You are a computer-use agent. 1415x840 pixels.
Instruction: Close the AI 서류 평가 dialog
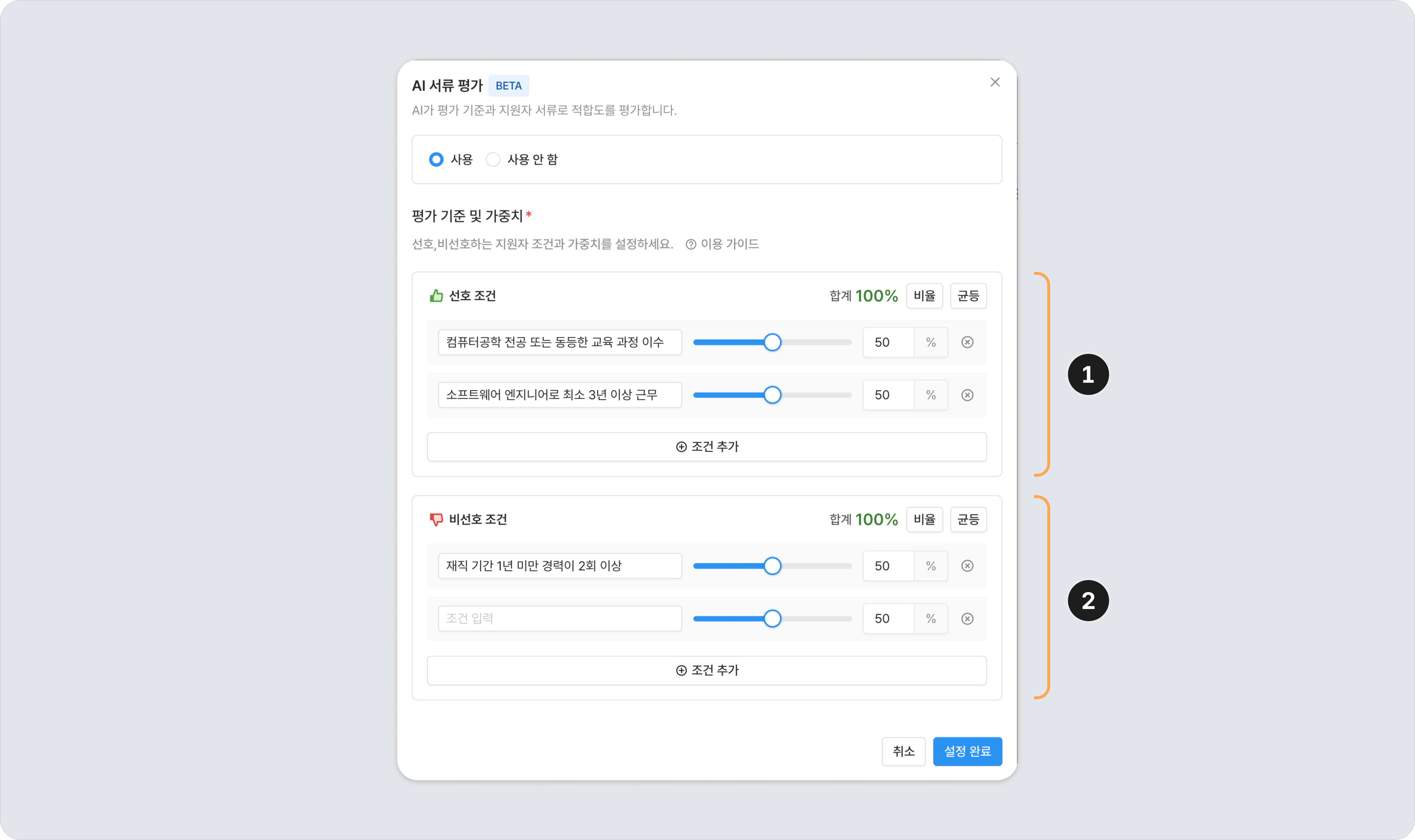coord(995,82)
